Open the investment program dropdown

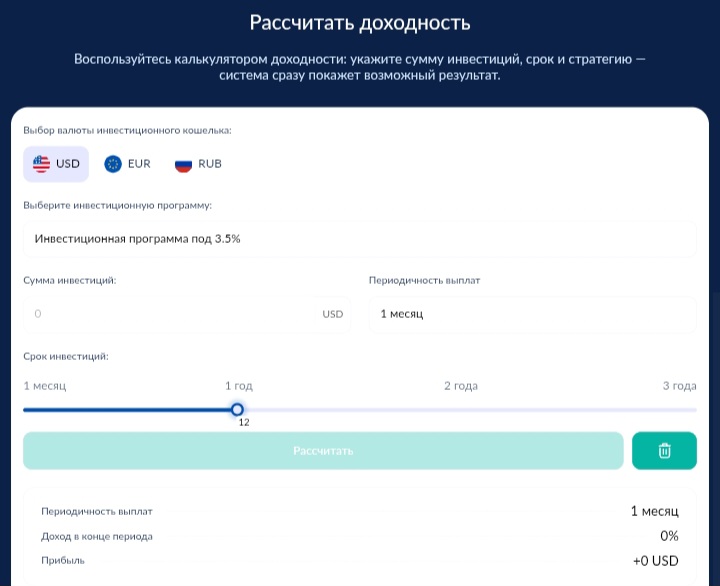[x=359, y=239]
